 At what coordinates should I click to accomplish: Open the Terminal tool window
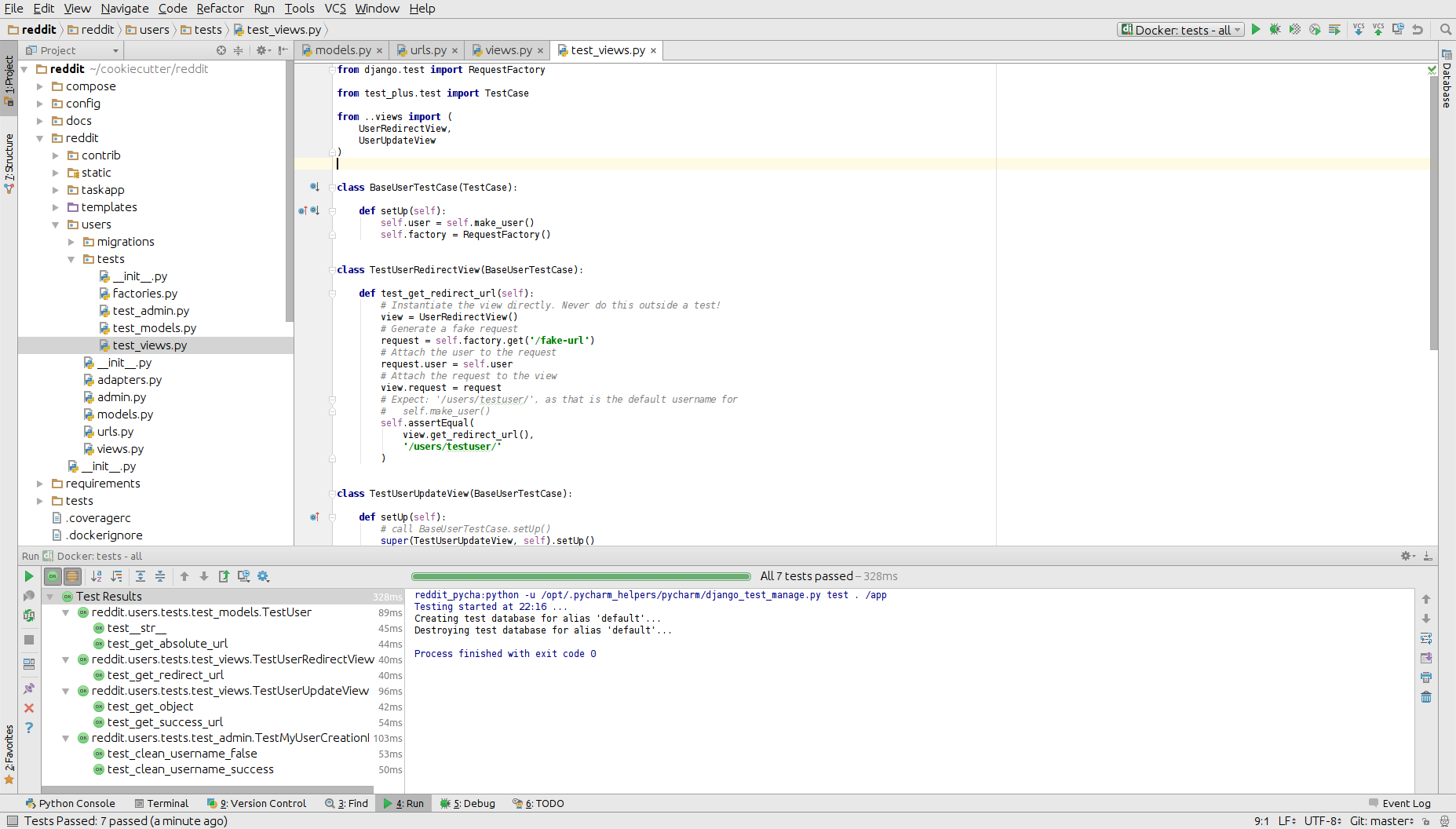162,803
